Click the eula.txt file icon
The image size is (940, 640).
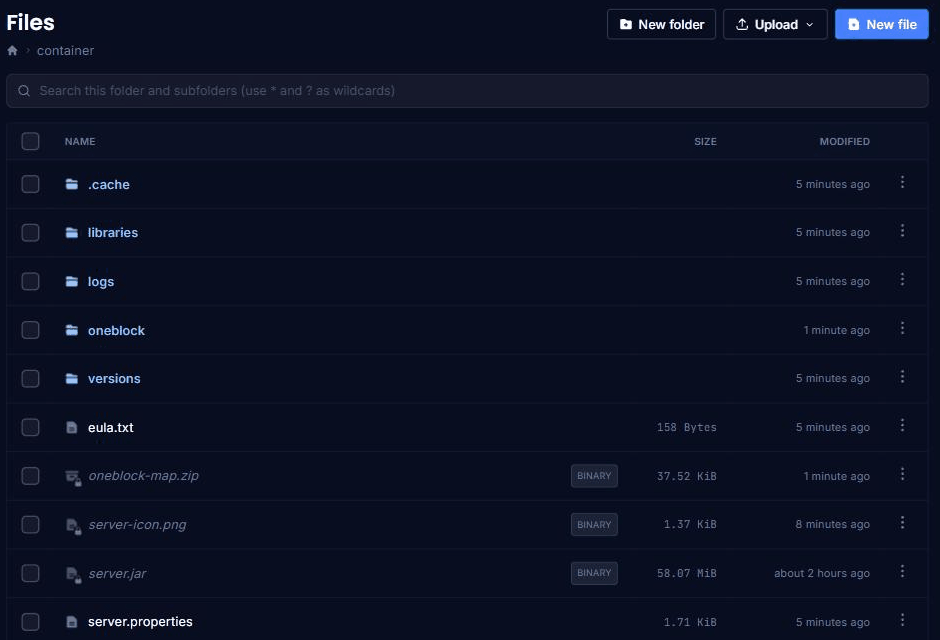(72, 427)
